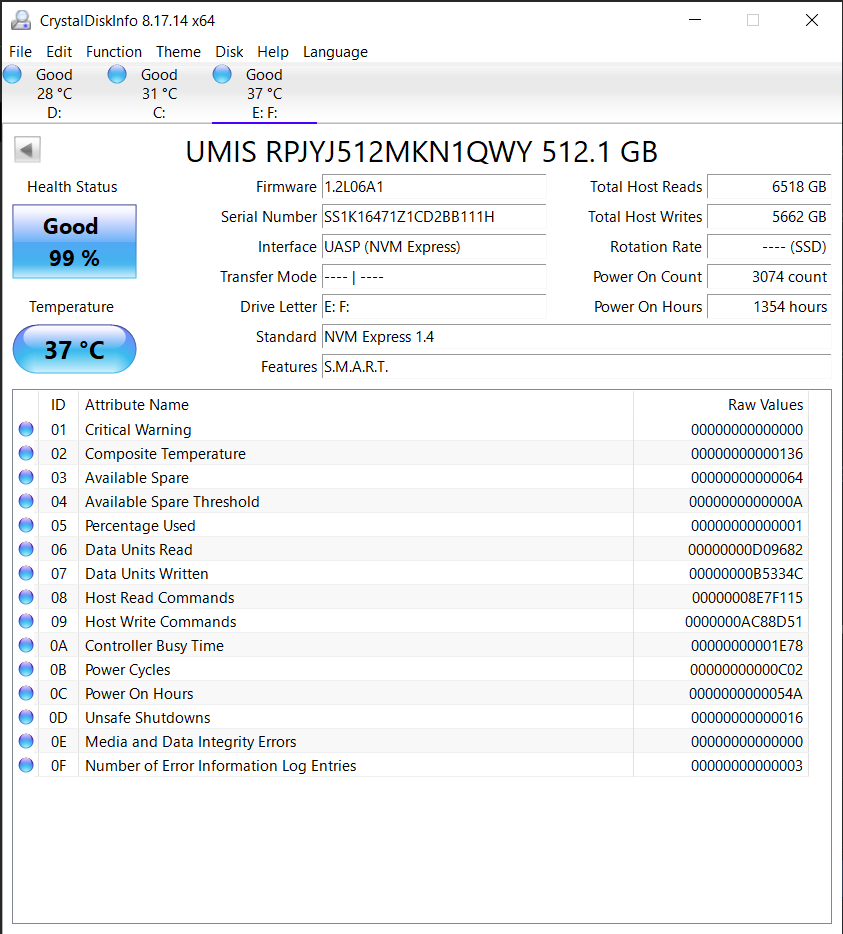This screenshot has height=934, width=843.
Task: Click the Raw Values column header
Action: coord(721,405)
